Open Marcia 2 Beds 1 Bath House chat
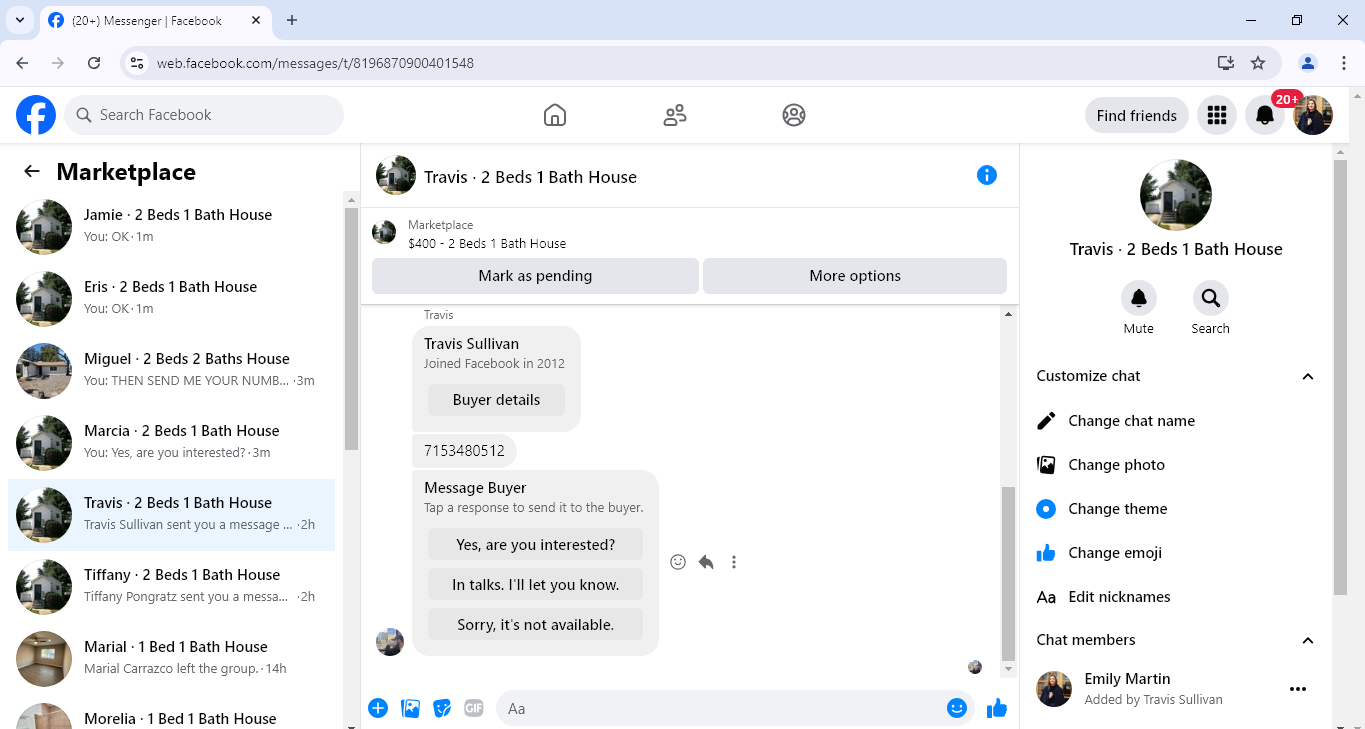 pos(172,442)
